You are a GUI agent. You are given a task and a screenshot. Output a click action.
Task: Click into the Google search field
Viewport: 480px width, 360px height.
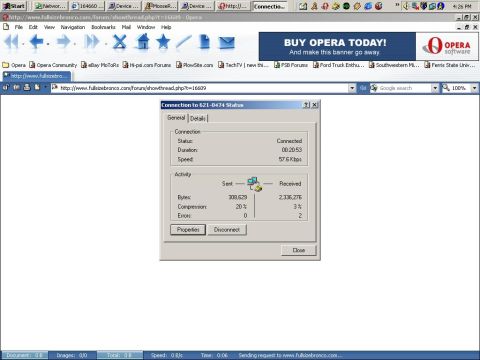404,88
